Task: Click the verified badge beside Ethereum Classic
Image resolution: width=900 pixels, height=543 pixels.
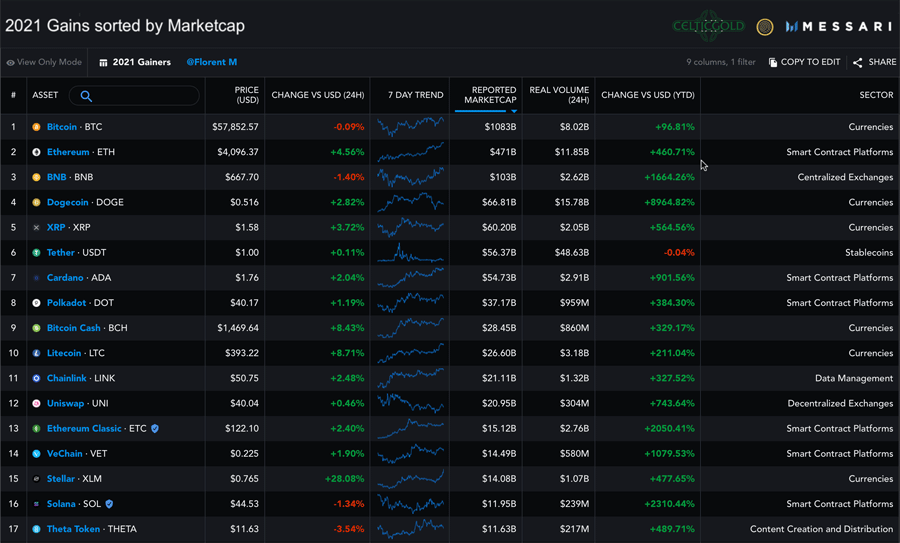Action: pos(154,429)
